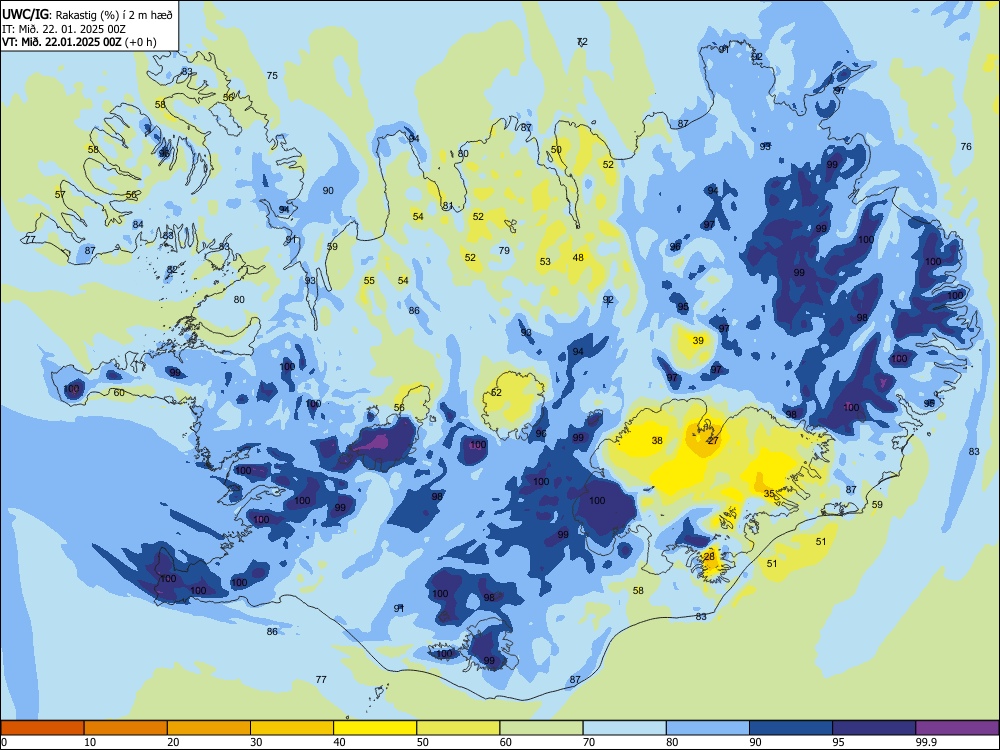Image resolution: width=1000 pixels, height=750 pixels.
Task: Click the pale blue 70–80 legend swatch
Action: pos(624,728)
